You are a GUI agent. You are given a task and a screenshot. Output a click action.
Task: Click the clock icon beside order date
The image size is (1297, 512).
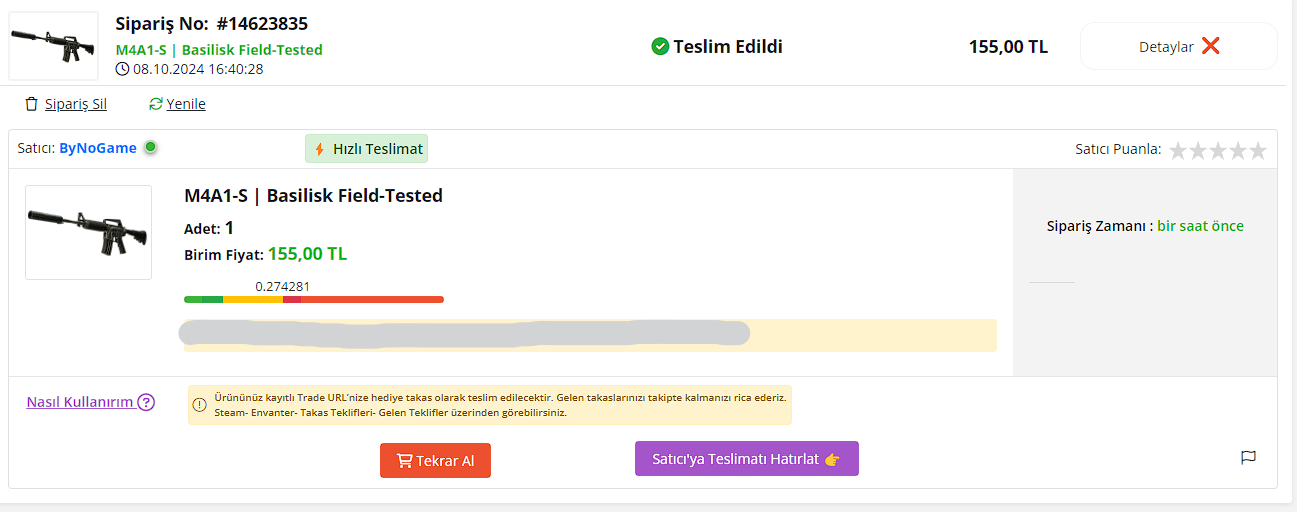click(123, 69)
